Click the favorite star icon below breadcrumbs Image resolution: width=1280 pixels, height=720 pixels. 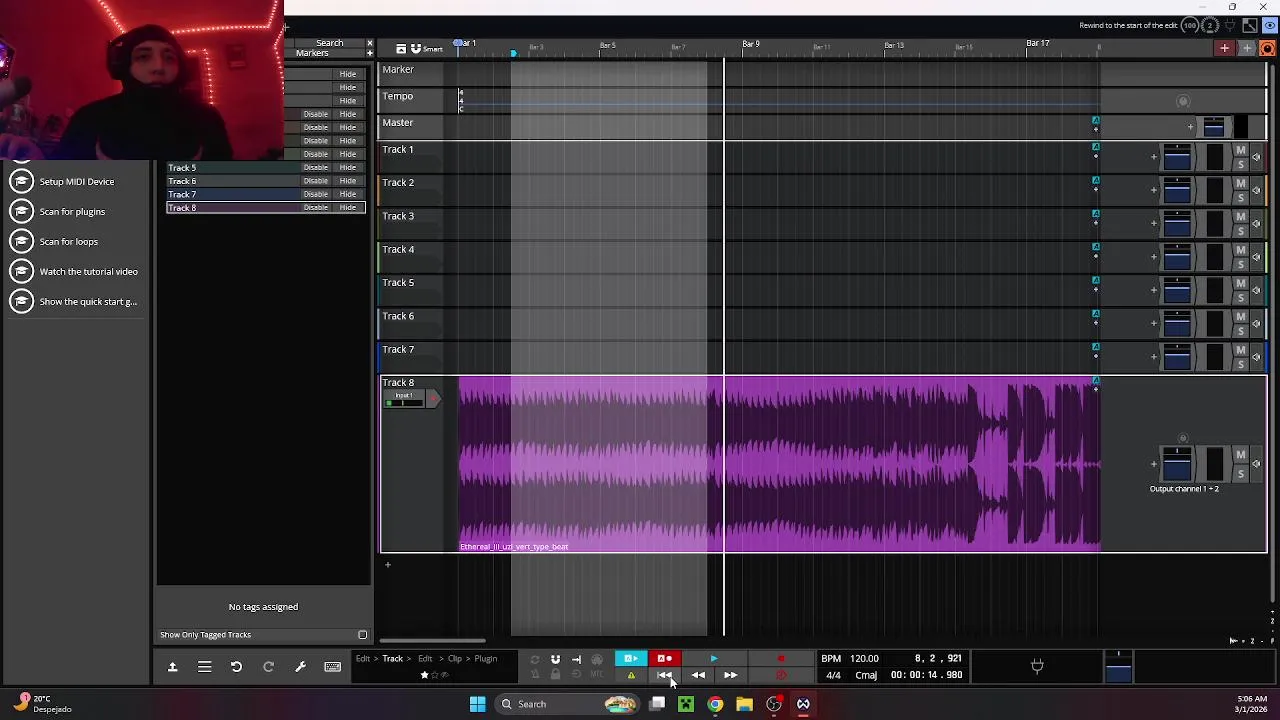click(424, 675)
